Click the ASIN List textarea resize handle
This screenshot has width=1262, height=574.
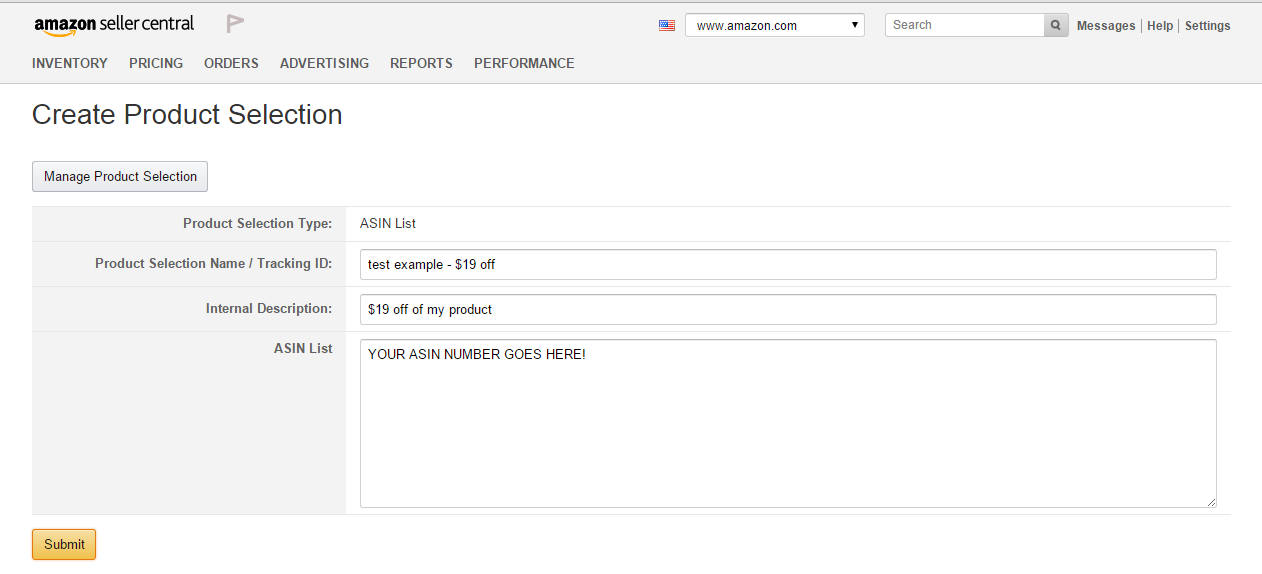(1211, 502)
